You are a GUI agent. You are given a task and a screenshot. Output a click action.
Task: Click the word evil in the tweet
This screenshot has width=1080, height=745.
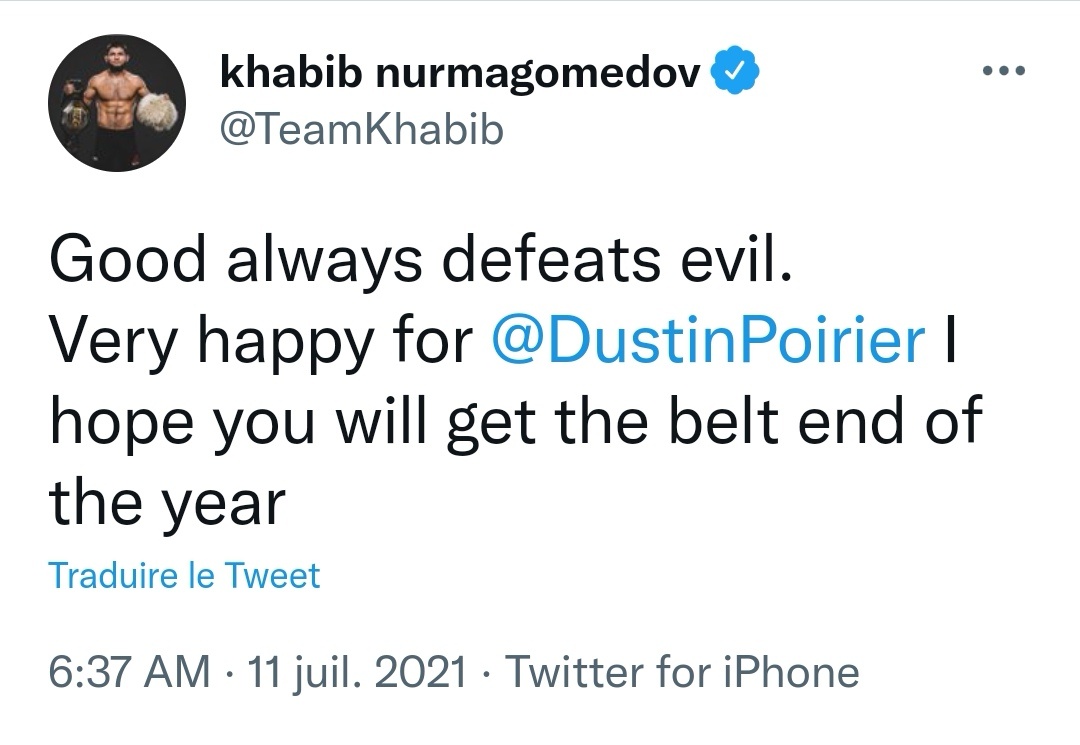click(x=736, y=260)
